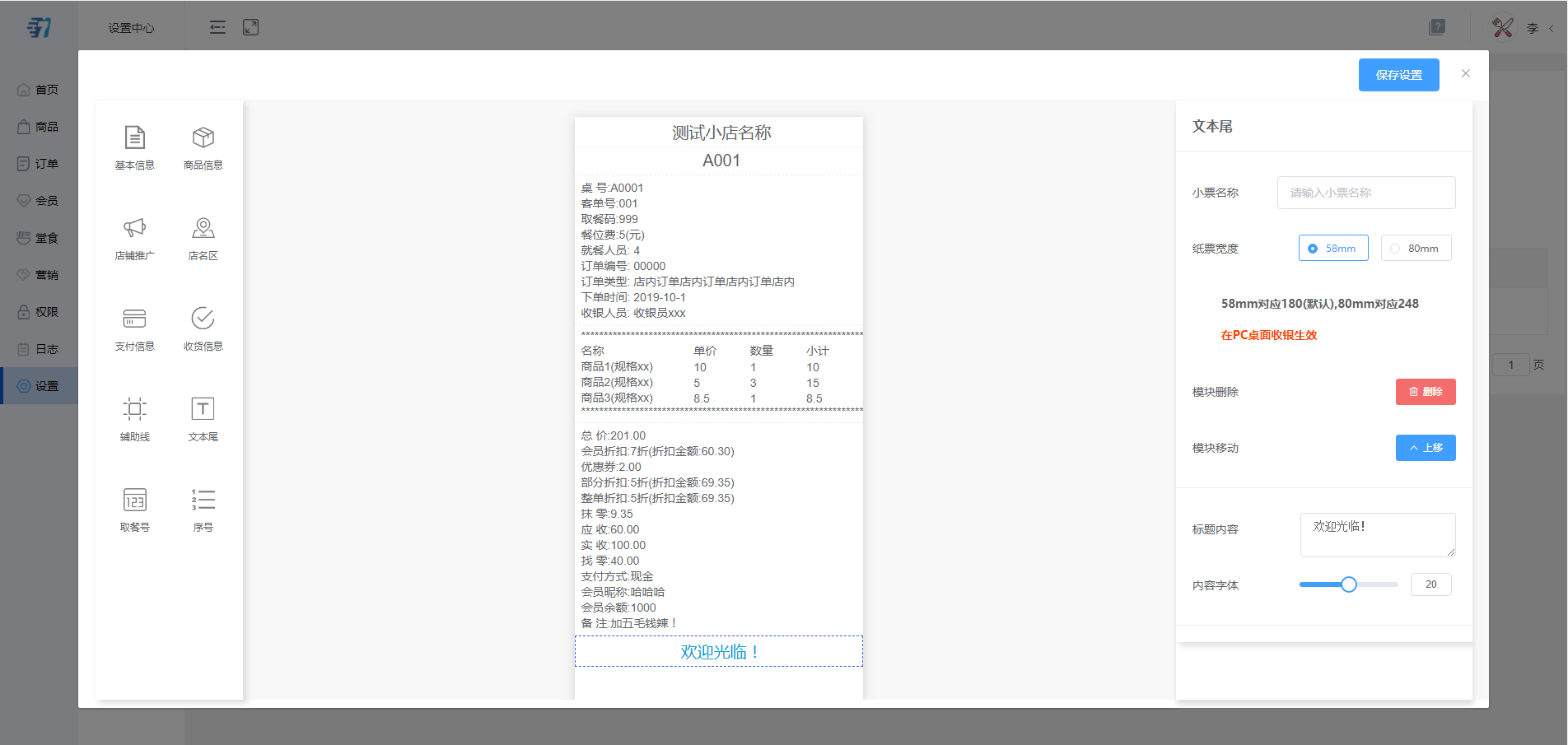Click the 桌 号:A0001 line in preview
This screenshot has width=1568, height=745.
[x=613, y=188]
